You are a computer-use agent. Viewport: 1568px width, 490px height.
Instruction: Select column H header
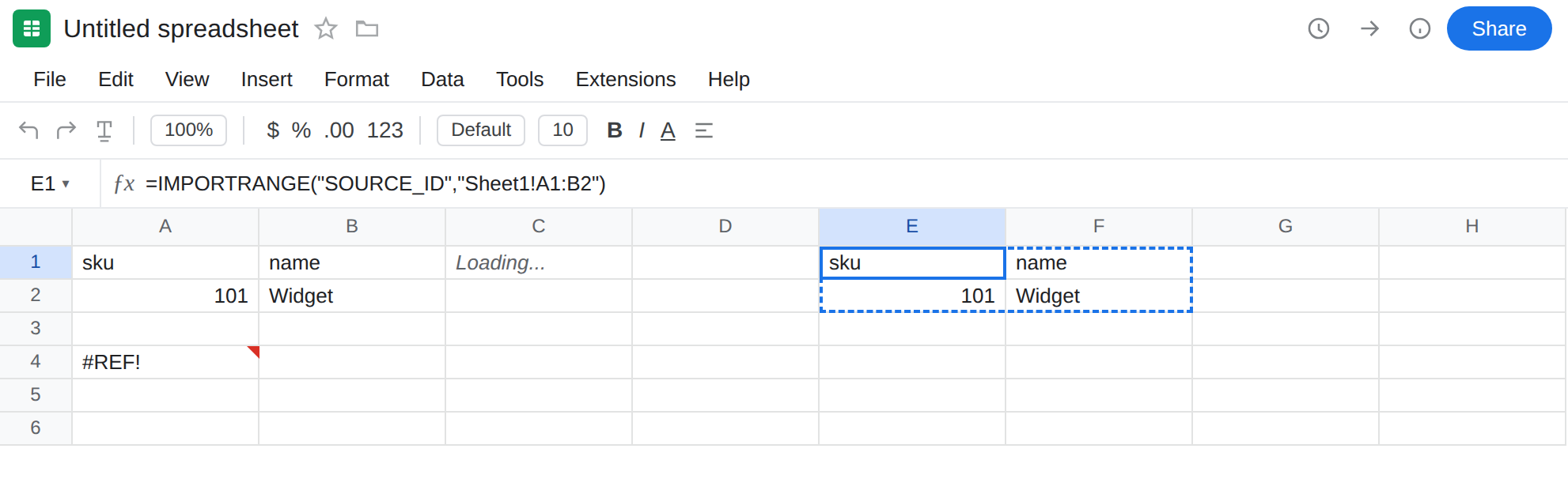click(x=1472, y=227)
